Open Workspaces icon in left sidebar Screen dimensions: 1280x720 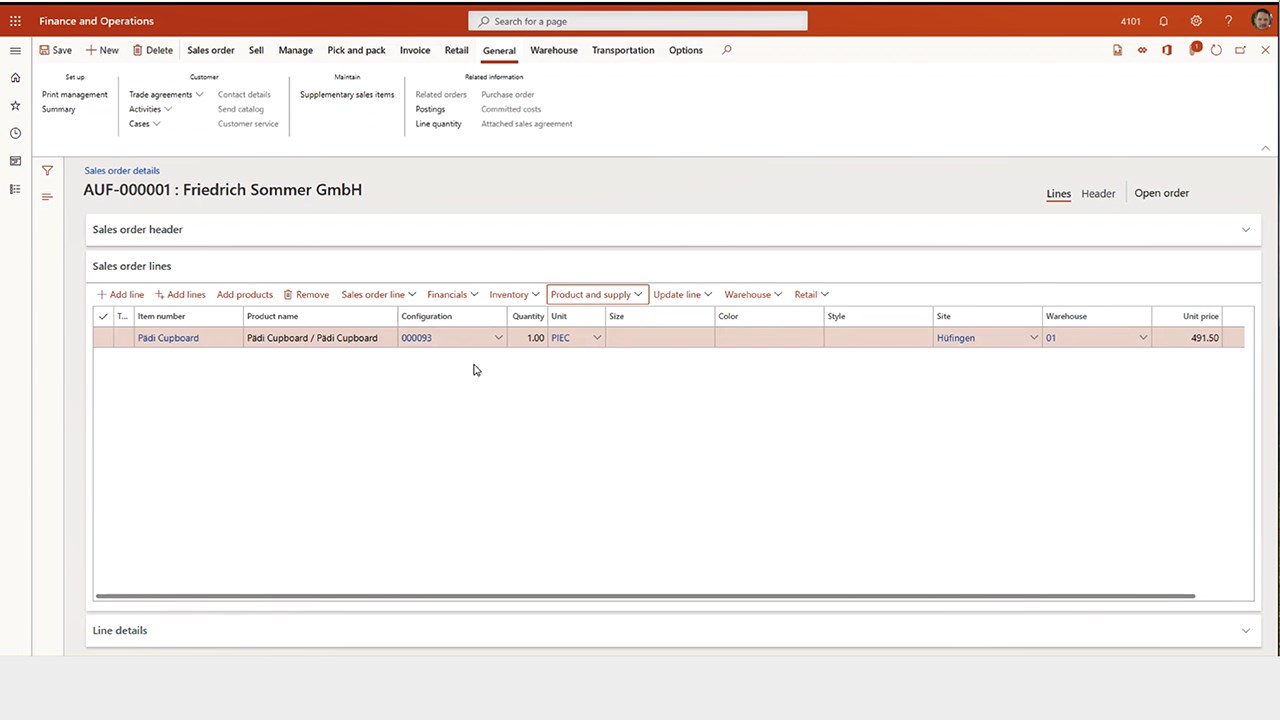click(x=15, y=161)
